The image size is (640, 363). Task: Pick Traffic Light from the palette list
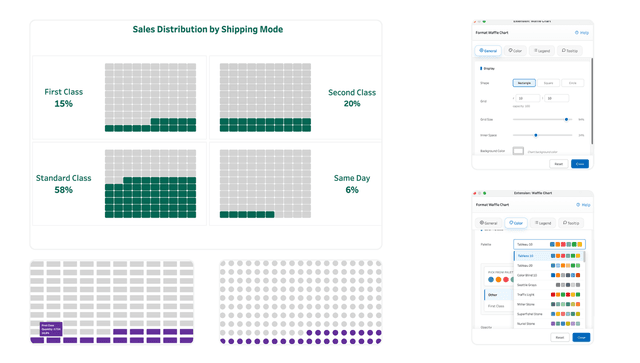coord(549,294)
